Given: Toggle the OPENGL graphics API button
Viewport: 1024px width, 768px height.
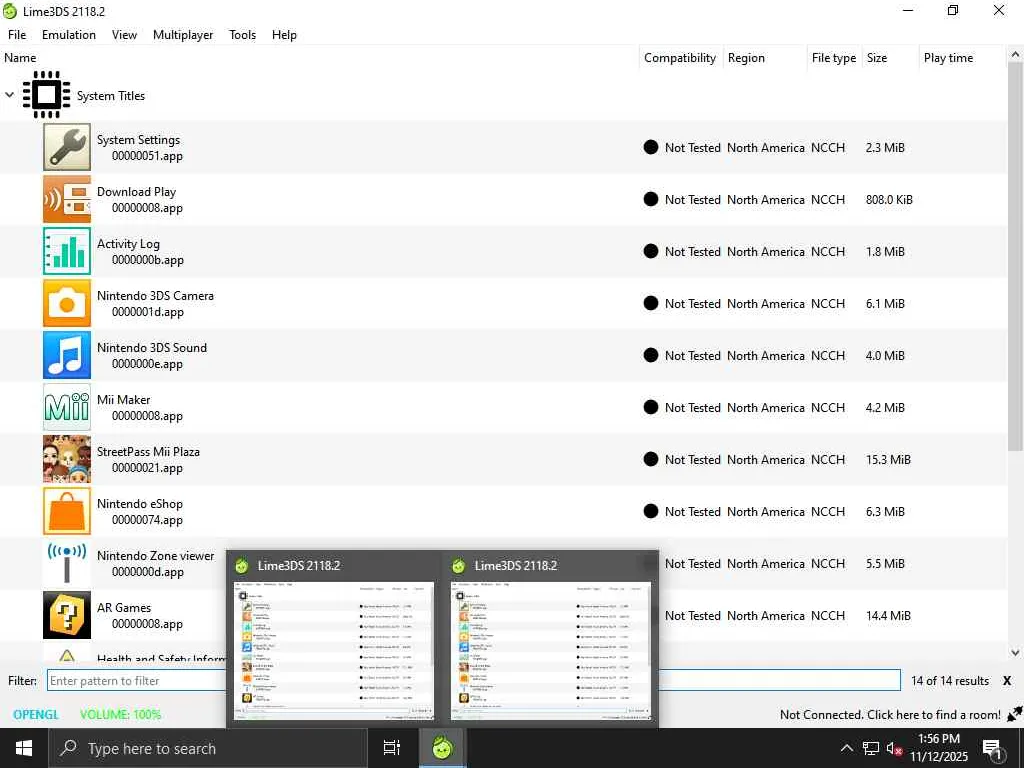Looking at the screenshot, I should [36, 714].
